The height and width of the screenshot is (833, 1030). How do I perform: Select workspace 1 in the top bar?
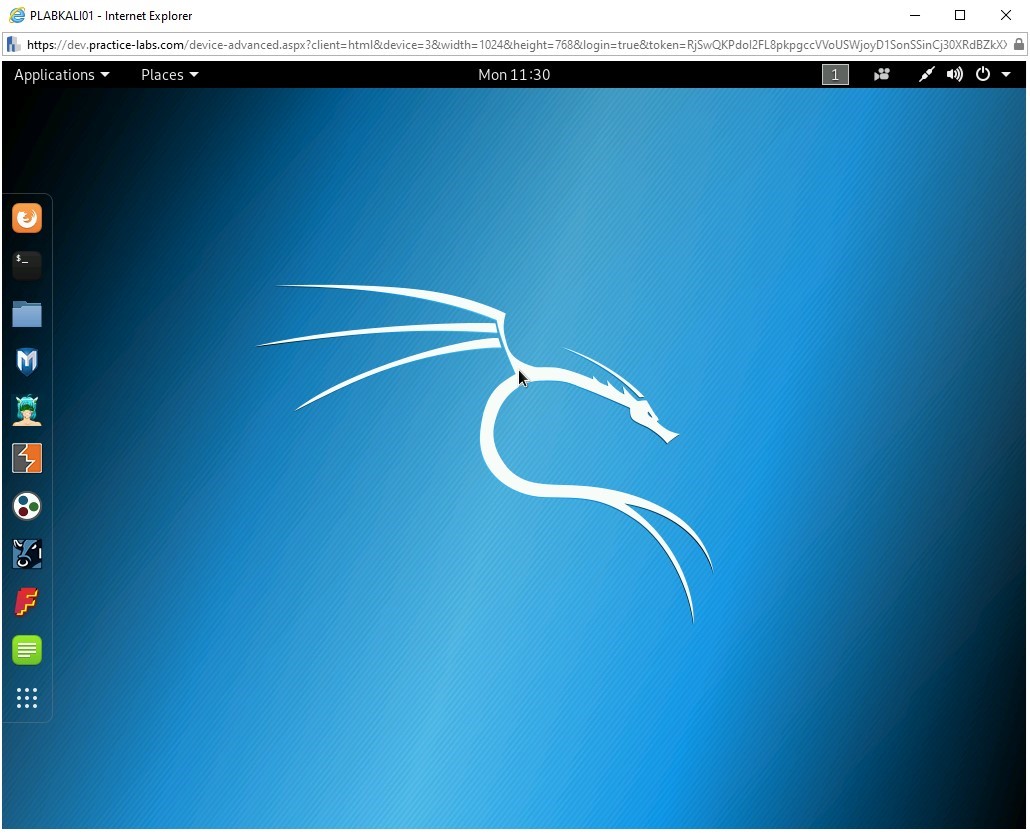point(835,74)
